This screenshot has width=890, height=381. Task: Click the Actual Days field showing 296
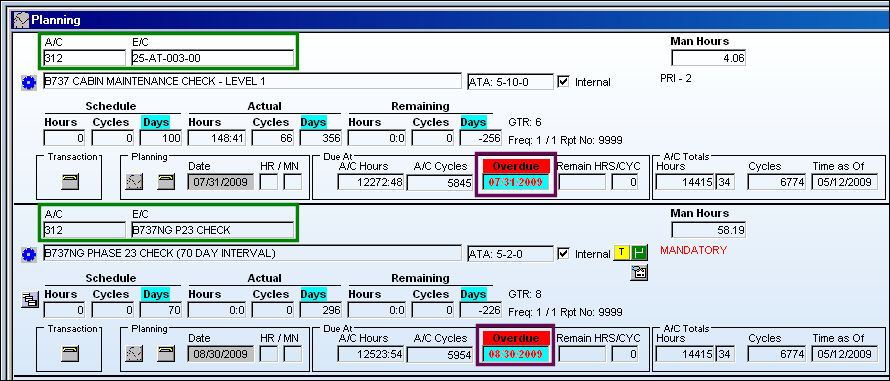[320, 310]
